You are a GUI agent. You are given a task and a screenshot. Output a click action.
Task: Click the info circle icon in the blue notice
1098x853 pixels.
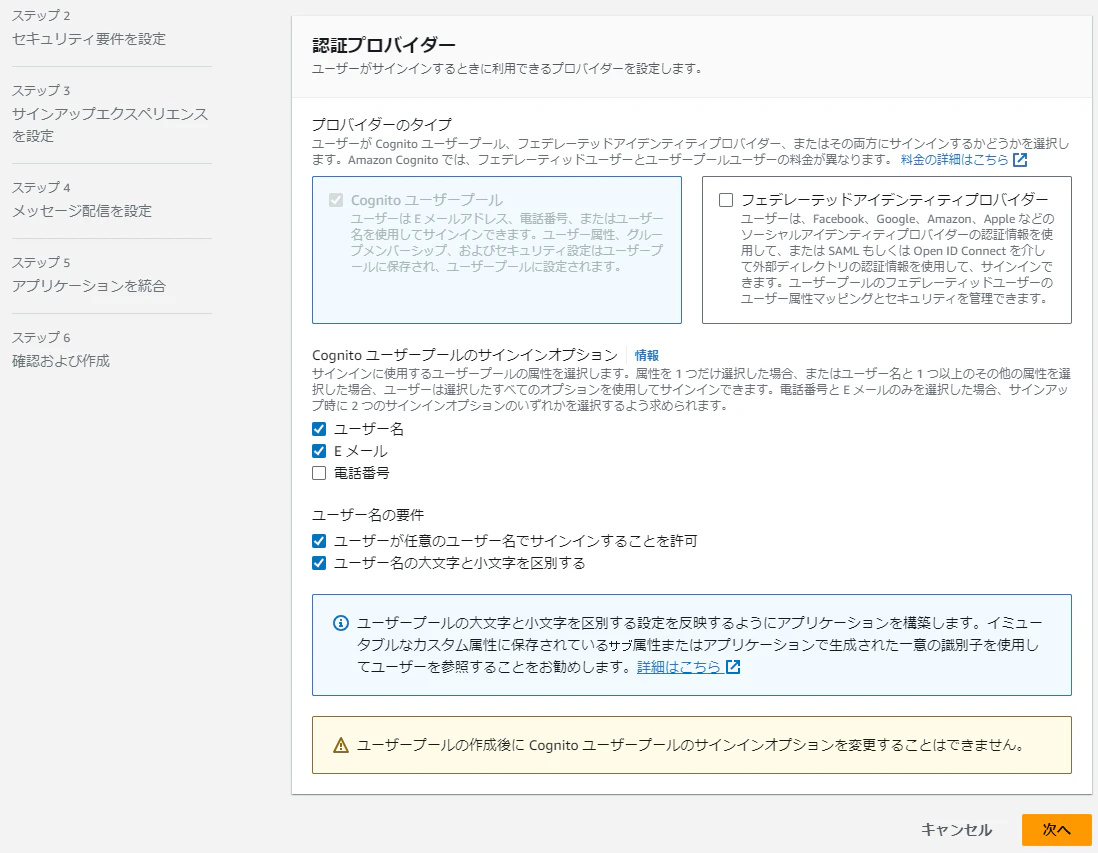tap(340, 623)
